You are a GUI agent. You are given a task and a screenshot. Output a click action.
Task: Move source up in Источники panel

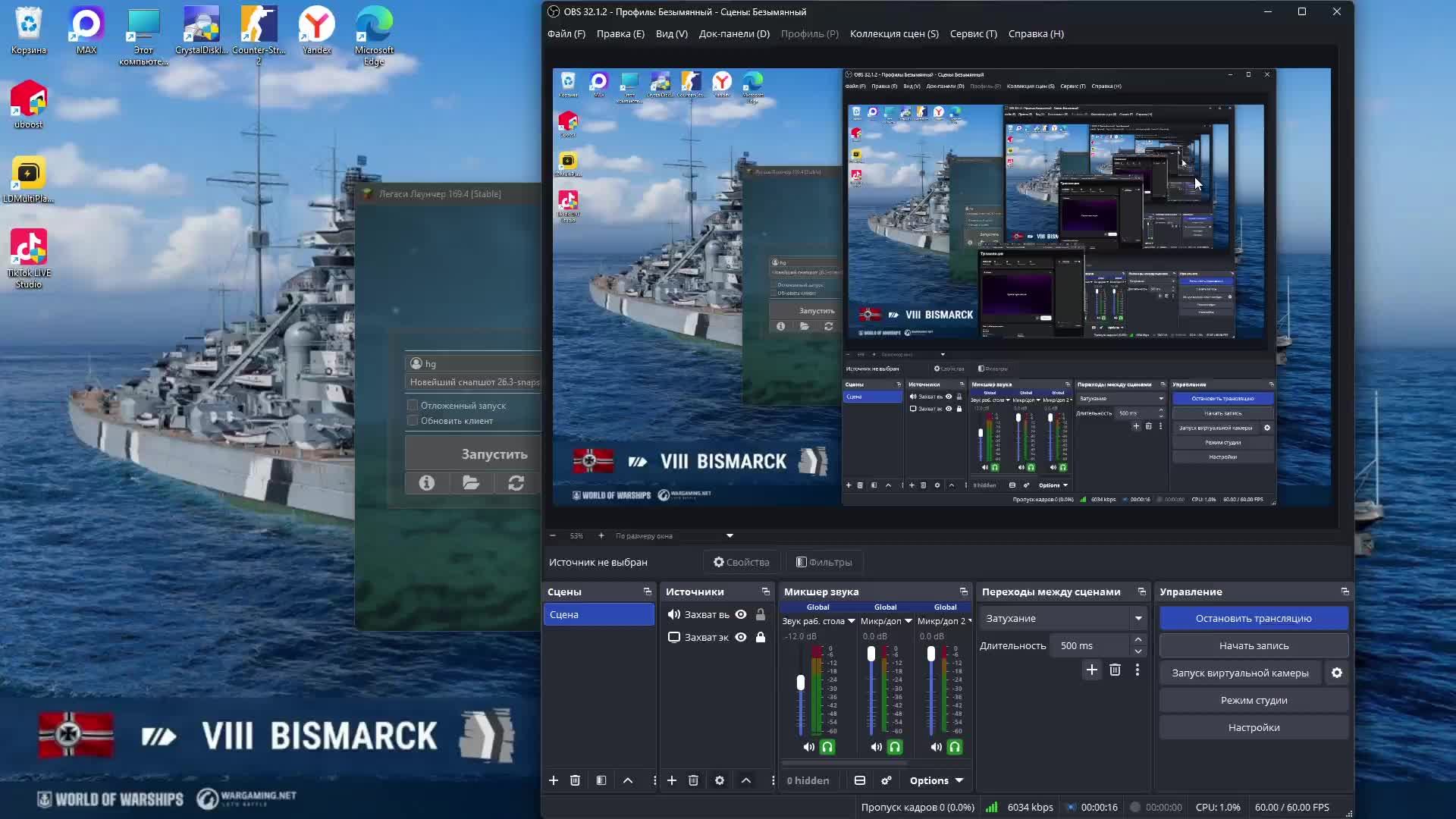[746, 780]
